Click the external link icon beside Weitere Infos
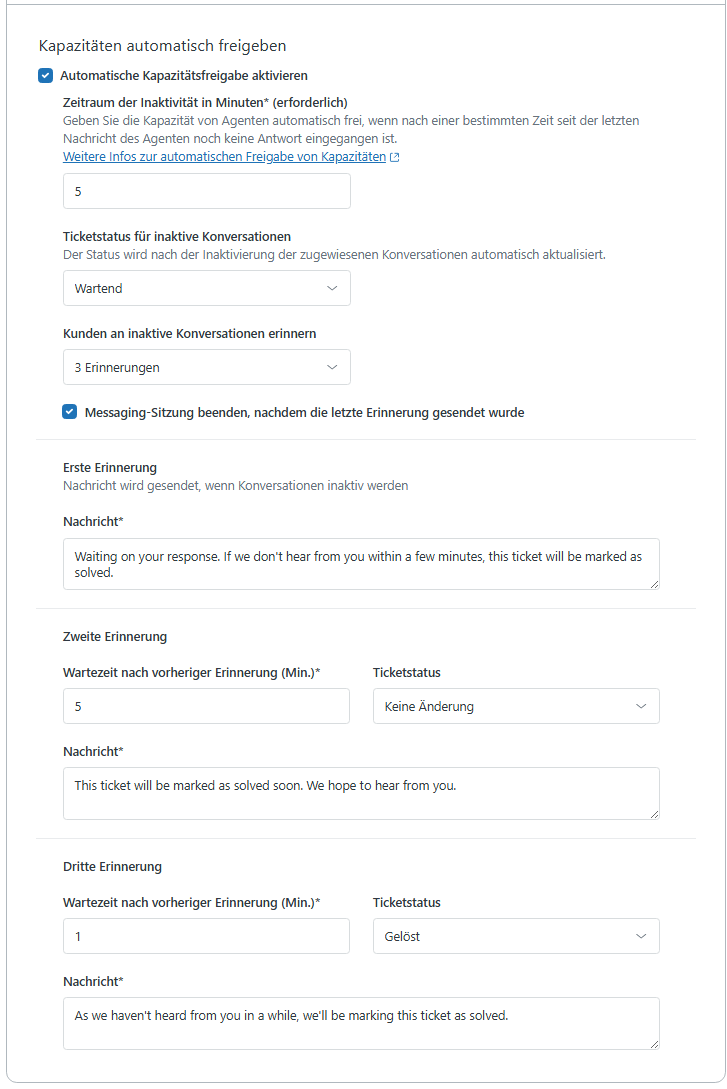 (395, 158)
